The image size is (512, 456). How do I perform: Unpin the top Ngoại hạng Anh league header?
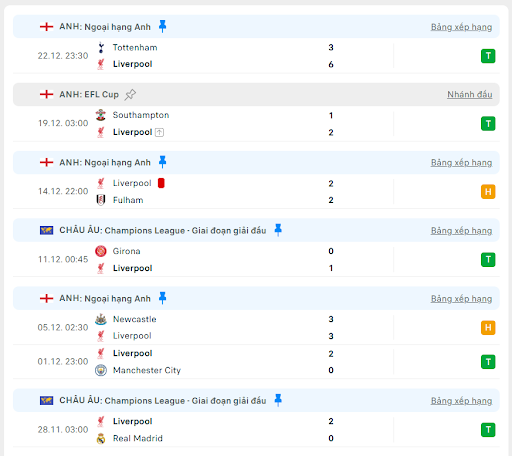[x=162, y=26]
